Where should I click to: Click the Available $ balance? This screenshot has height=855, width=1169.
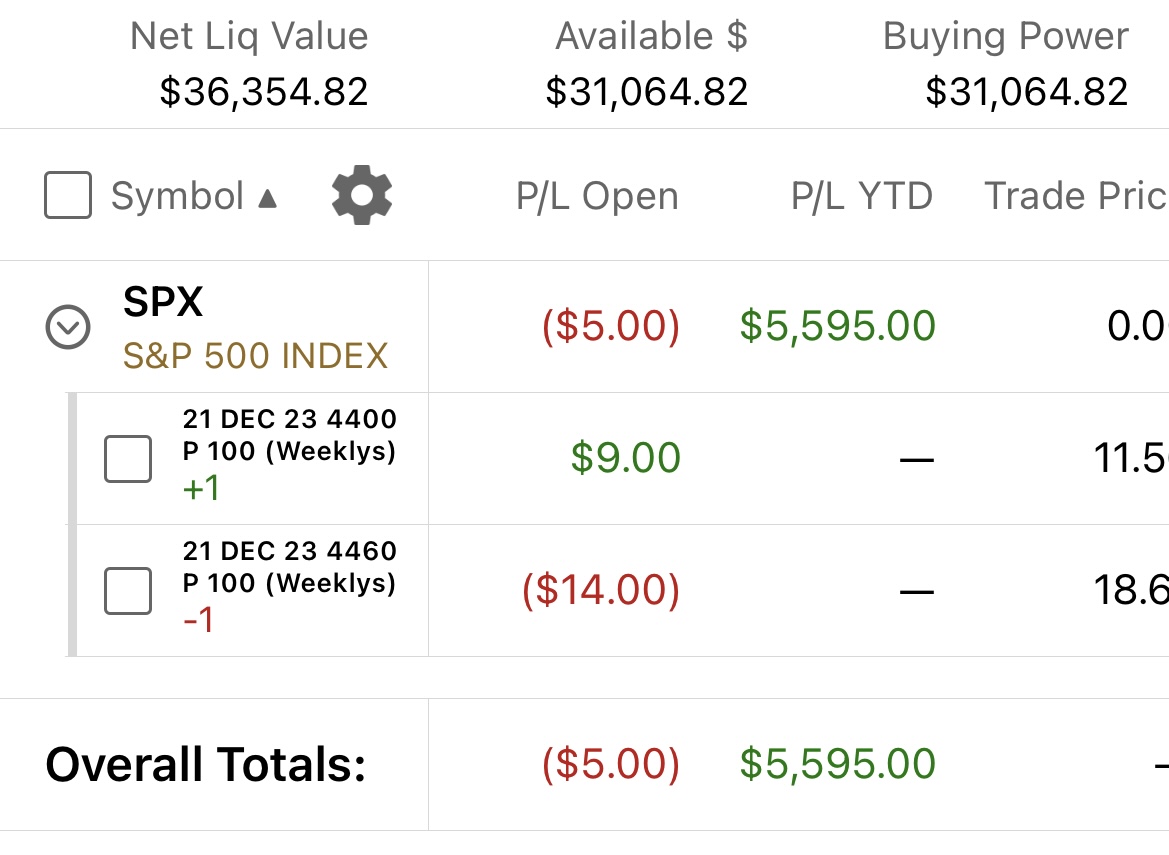click(x=646, y=92)
